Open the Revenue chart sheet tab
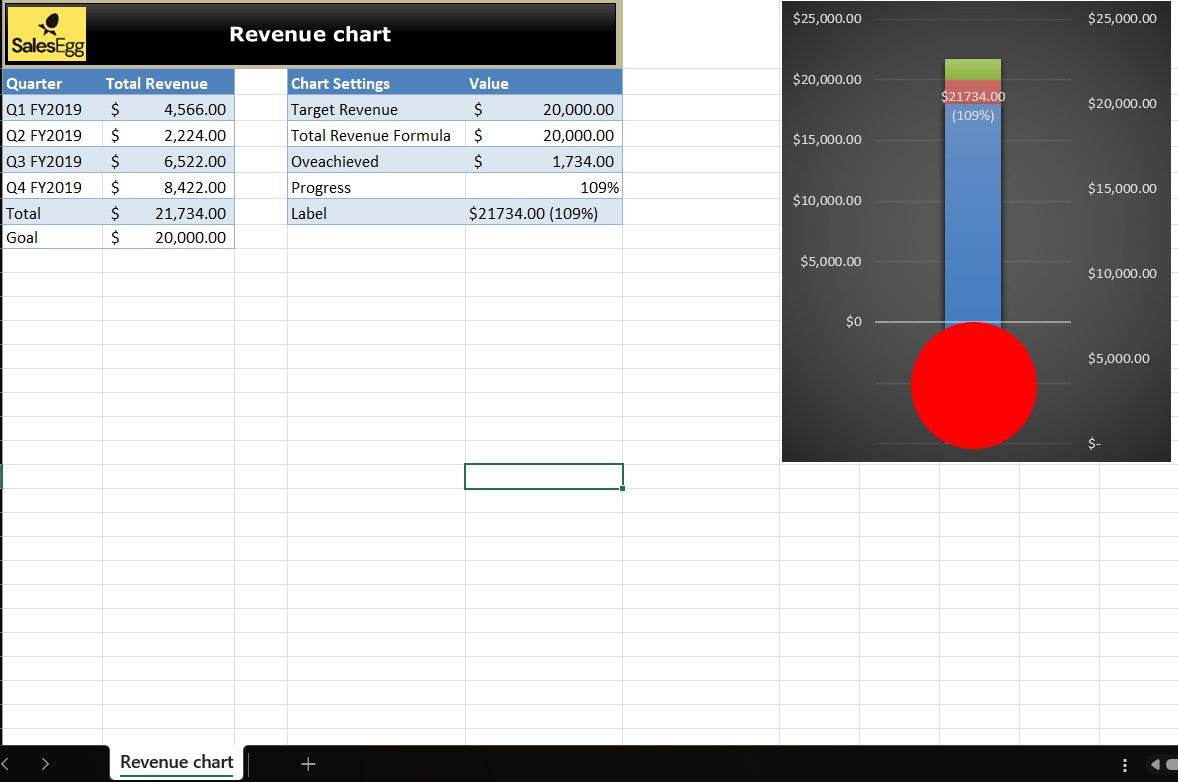Viewport: 1178px width, 782px height. coord(176,762)
